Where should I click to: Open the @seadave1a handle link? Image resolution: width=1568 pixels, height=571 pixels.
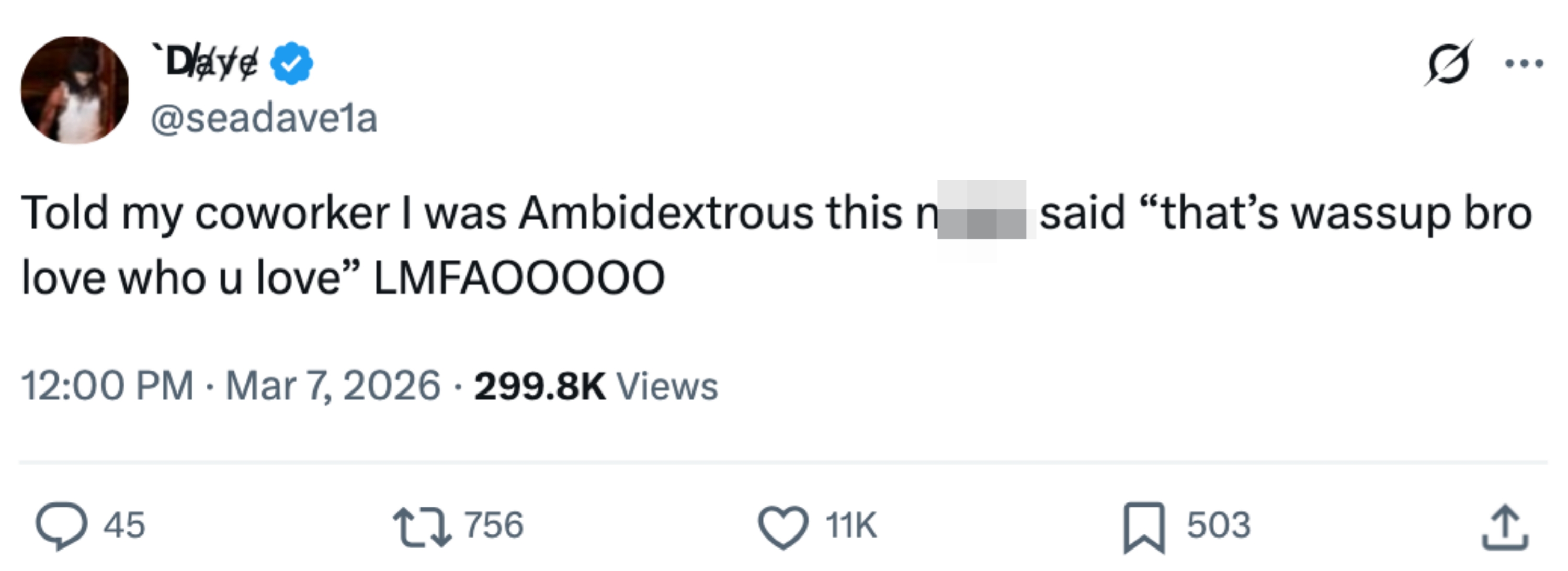point(264,118)
